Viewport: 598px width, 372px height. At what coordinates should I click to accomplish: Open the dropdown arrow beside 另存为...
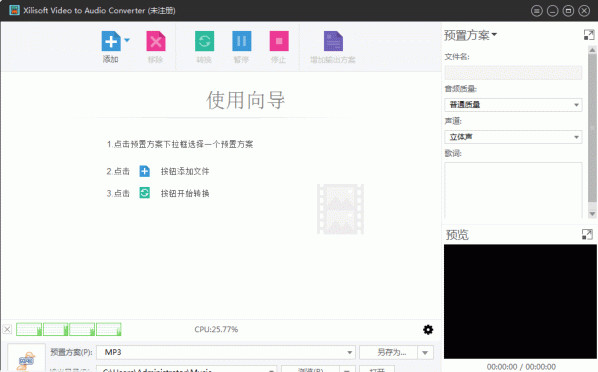tap(425, 353)
